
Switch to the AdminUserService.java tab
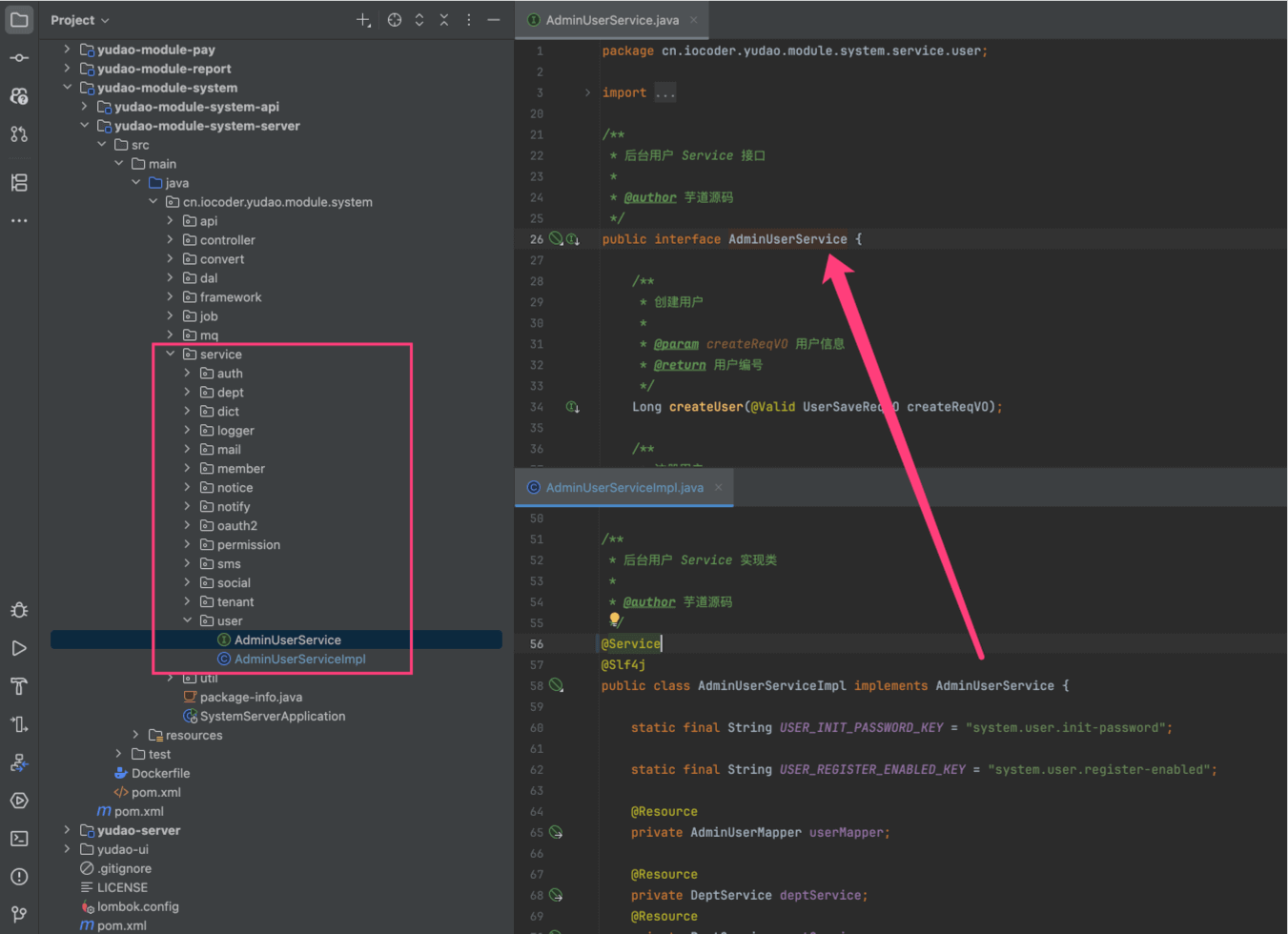(612, 20)
